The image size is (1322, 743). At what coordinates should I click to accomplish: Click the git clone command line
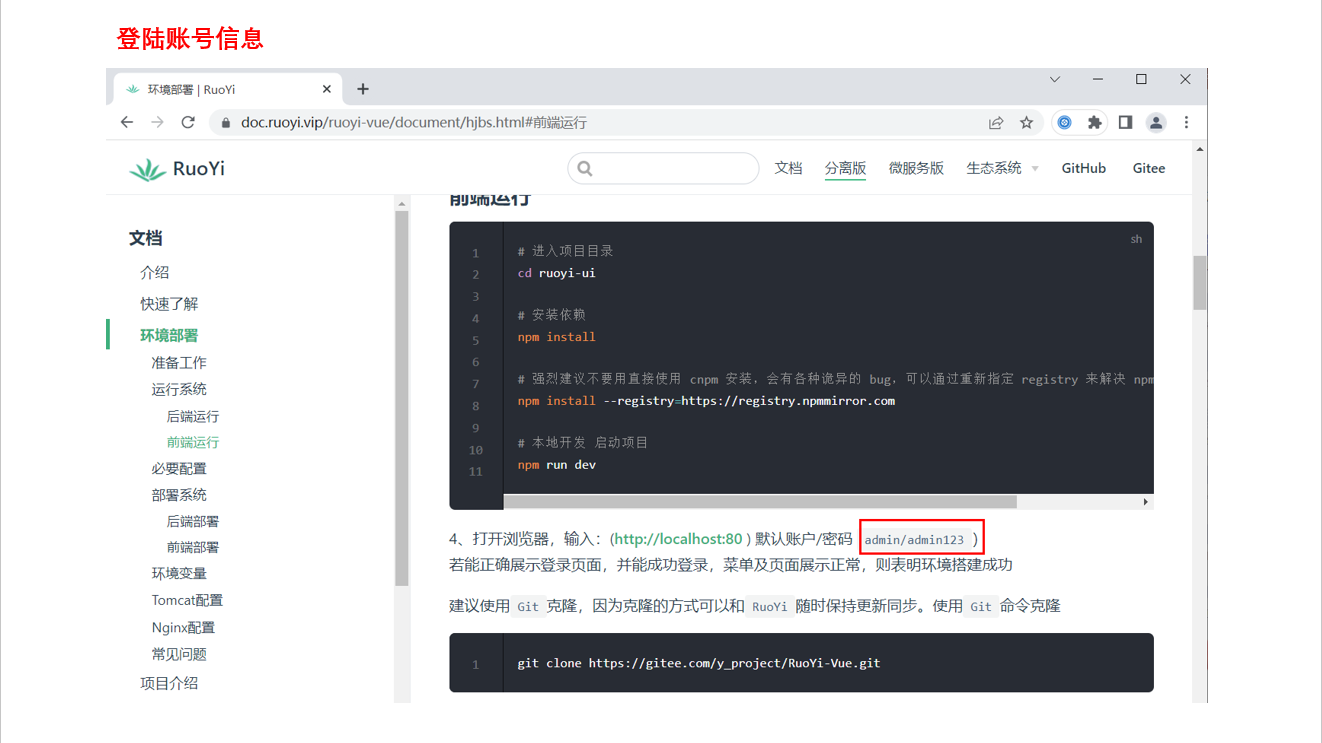pos(699,663)
